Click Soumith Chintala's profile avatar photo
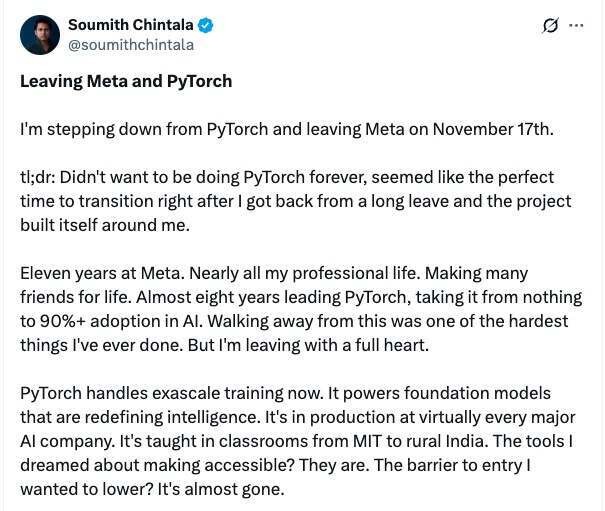This screenshot has width=605, height=511. (40, 35)
